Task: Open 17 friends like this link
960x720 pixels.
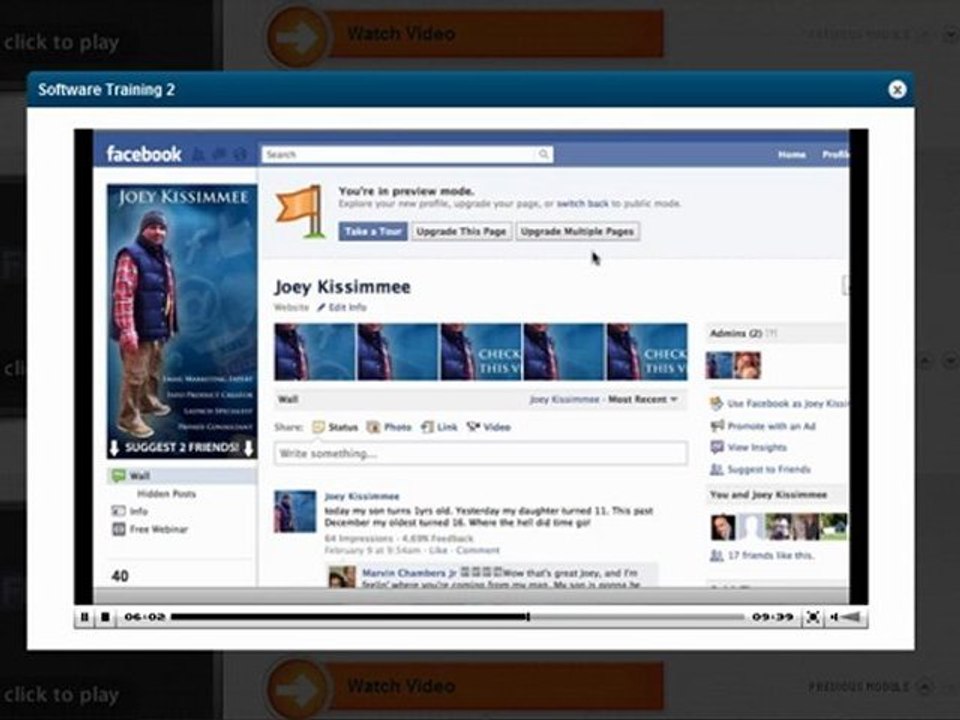Action: pos(762,555)
